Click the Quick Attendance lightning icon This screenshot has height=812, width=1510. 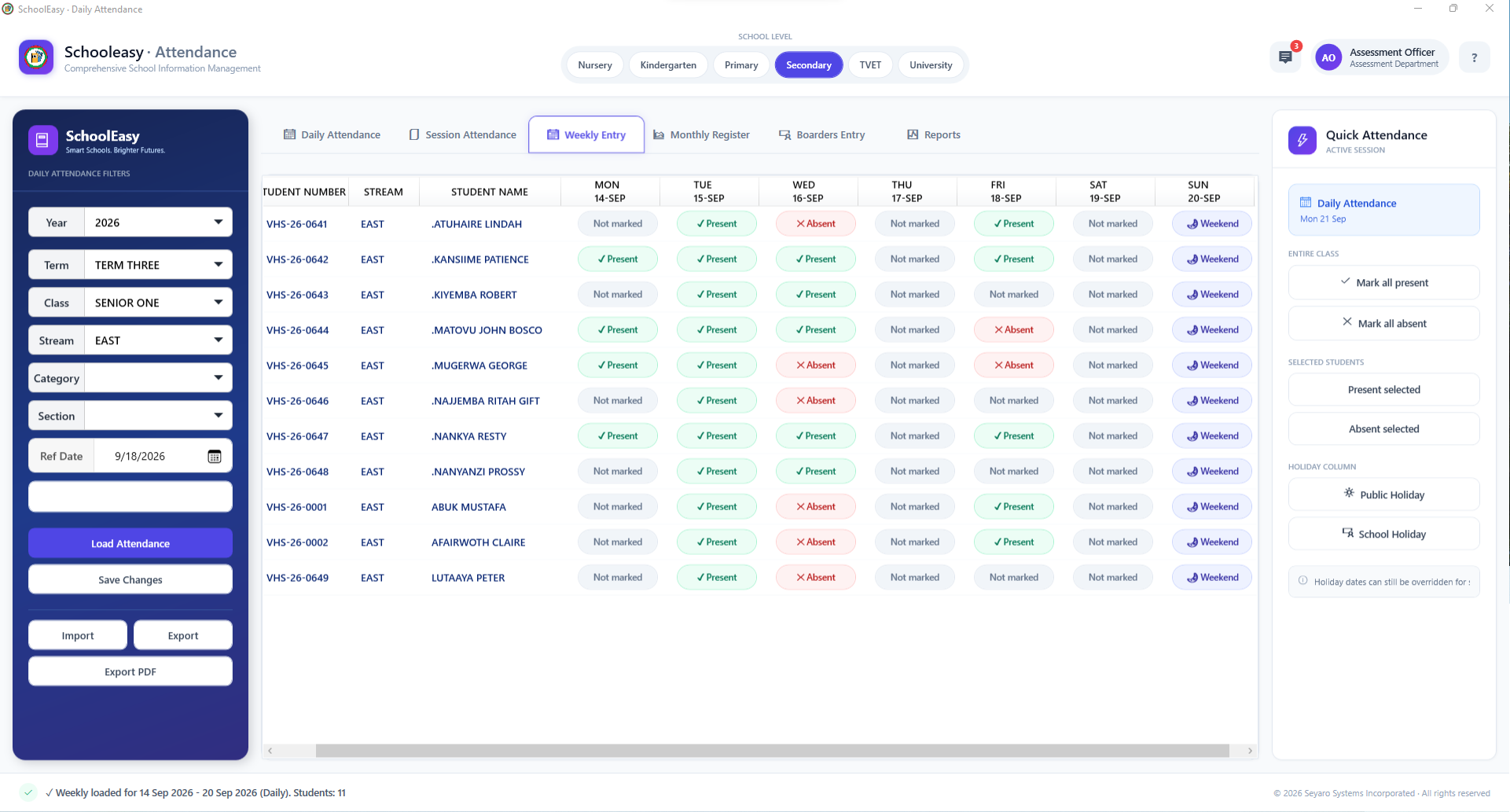click(x=1302, y=141)
